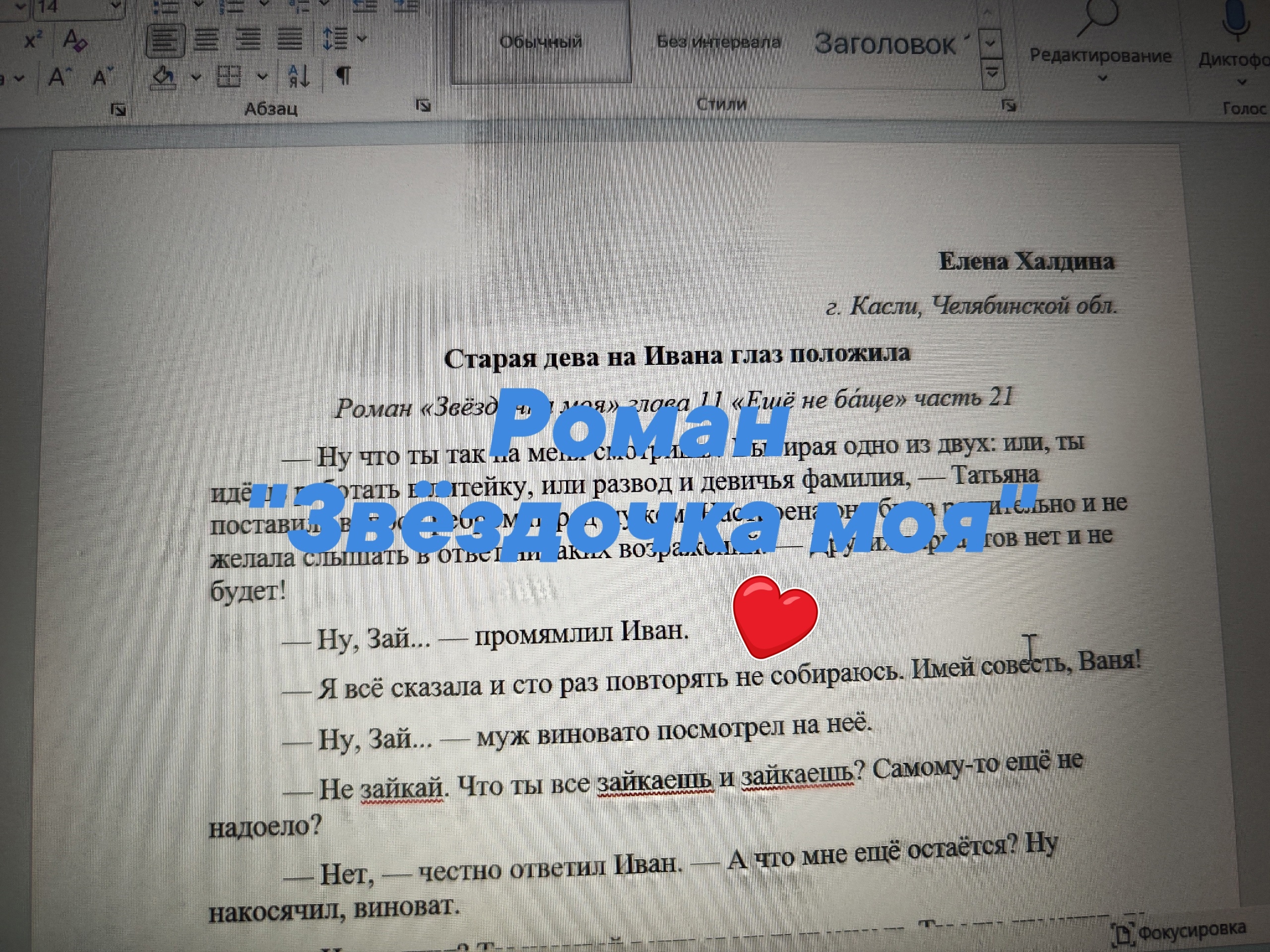Open Абзац paragraph settings dialog launcher
This screenshot has height=952, width=1270.
423,105
